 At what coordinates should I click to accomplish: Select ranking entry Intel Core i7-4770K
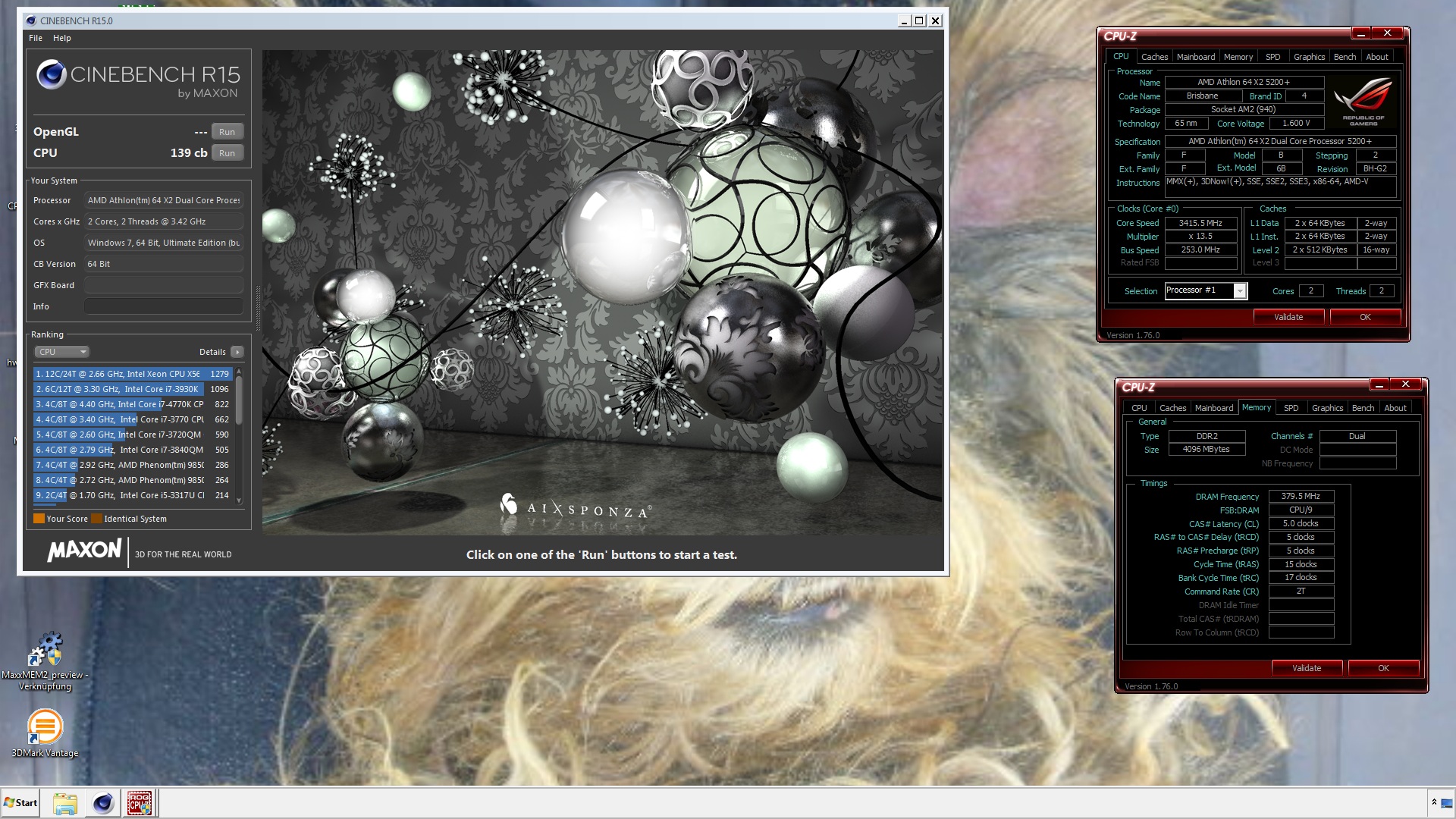[133, 404]
